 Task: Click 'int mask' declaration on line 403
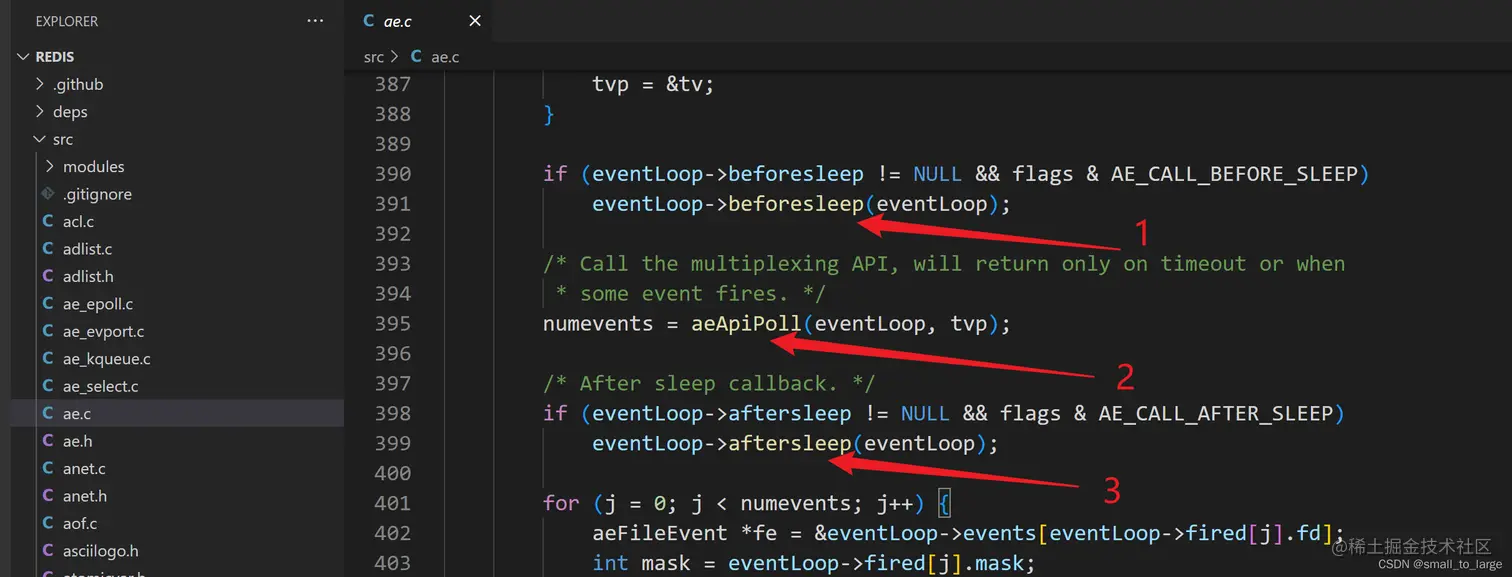[x=641, y=563]
